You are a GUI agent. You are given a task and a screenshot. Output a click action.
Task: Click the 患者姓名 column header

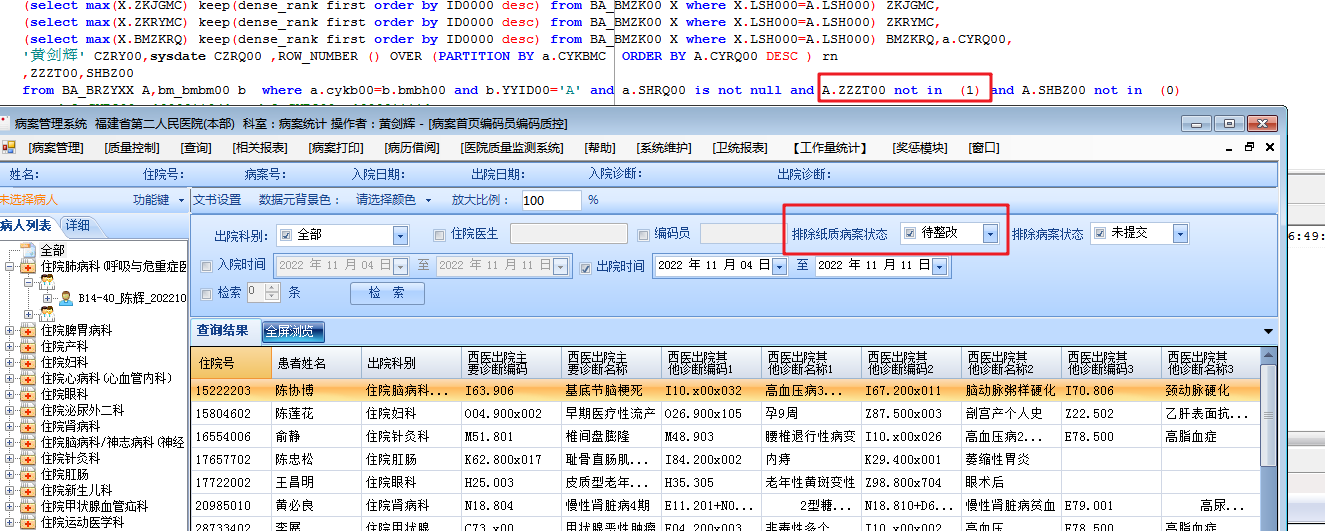click(x=316, y=363)
